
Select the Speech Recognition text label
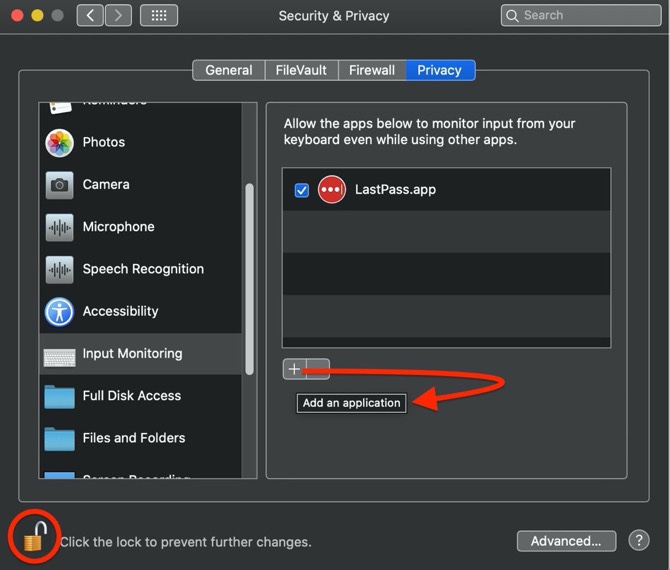(143, 269)
